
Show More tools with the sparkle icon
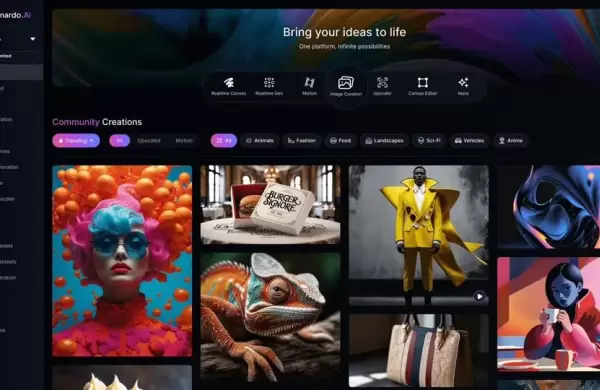(x=463, y=86)
